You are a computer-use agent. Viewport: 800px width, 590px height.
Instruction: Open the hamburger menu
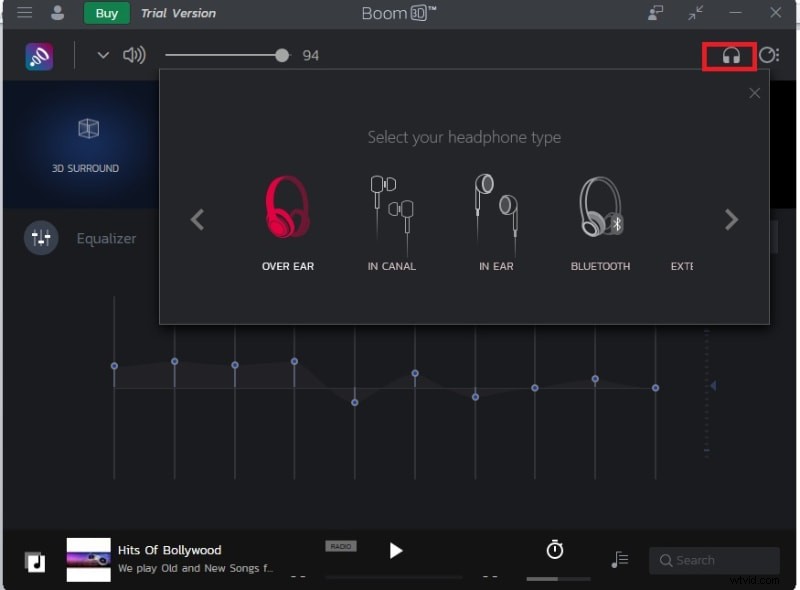(24, 13)
